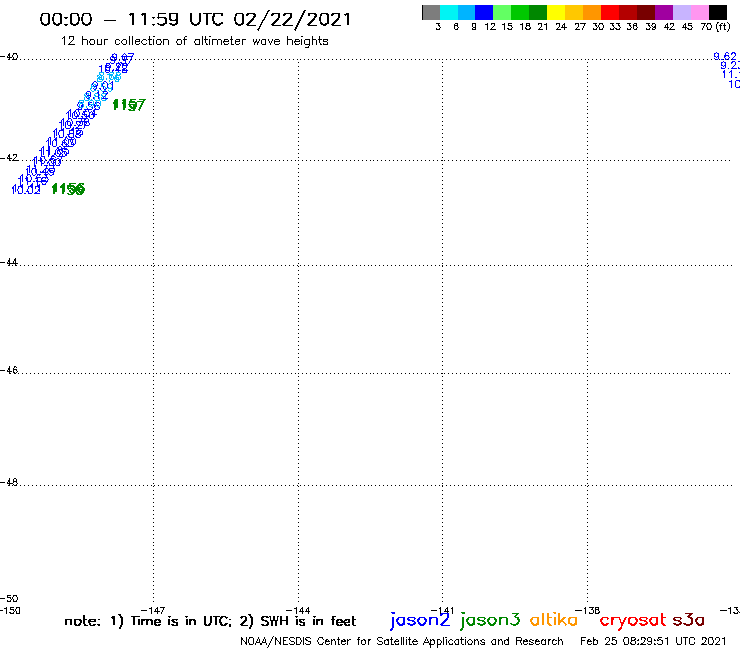The height and width of the screenshot is (650, 740).
Task: Click the blue 'jason2' satellite legend label
Action: pyautogui.click(x=420, y=620)
